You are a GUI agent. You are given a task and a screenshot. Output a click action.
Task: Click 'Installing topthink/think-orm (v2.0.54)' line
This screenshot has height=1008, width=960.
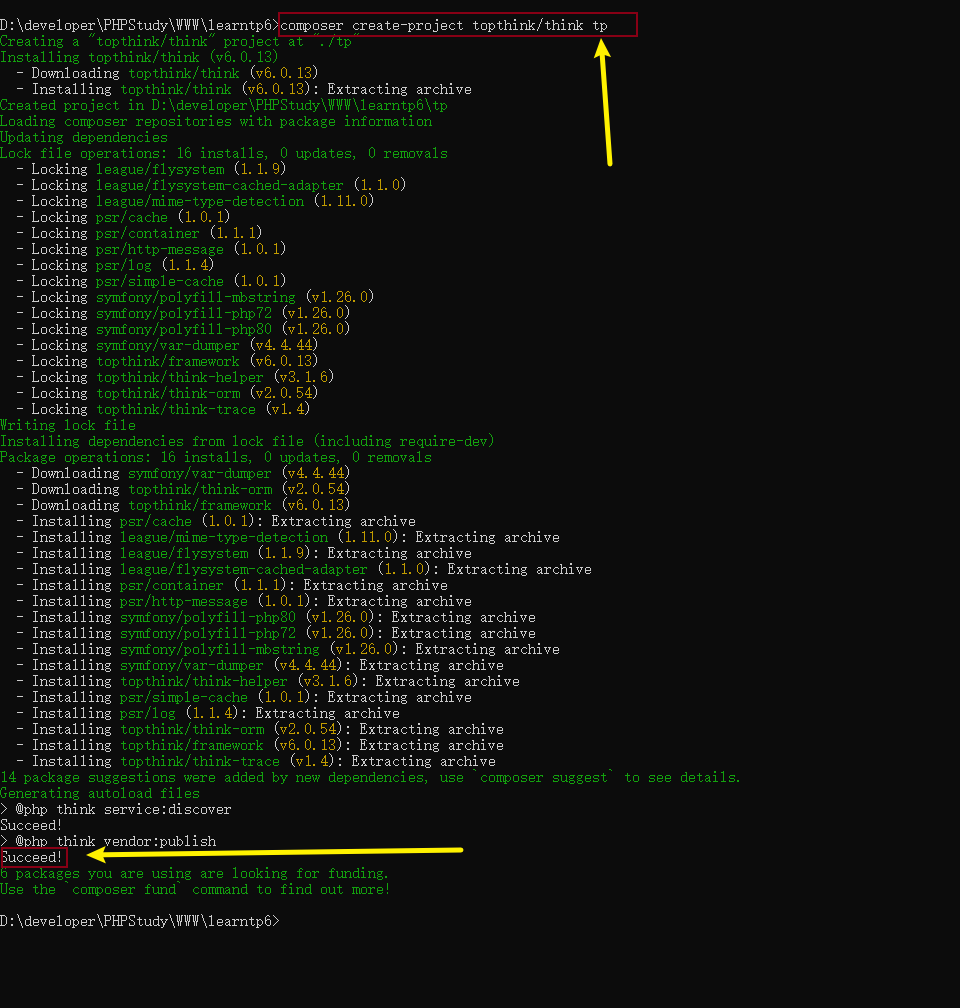click(260, 730)
